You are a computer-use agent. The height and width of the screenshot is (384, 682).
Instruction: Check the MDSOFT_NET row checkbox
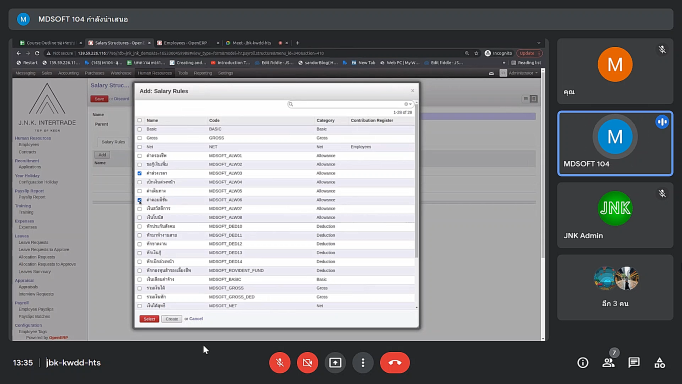point(140,306)
